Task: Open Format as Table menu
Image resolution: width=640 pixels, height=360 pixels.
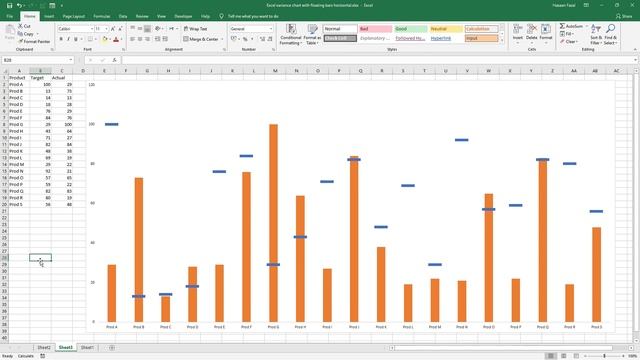Action: 312,34
